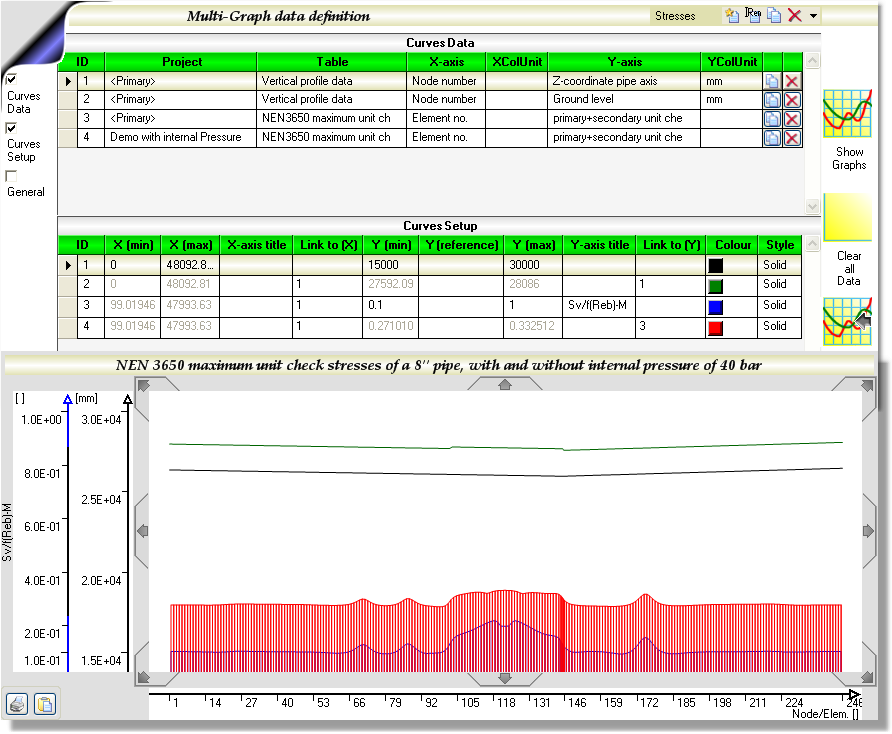Click the new graph definition icon with star
The height and width of the screenshot is (734, 892).
(732, 15)
